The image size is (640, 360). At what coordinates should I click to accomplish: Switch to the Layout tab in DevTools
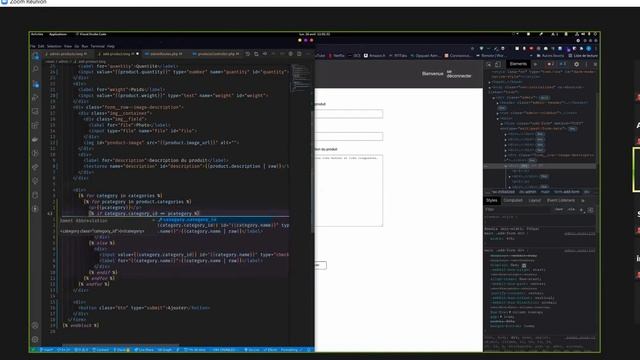coord(534,200)
